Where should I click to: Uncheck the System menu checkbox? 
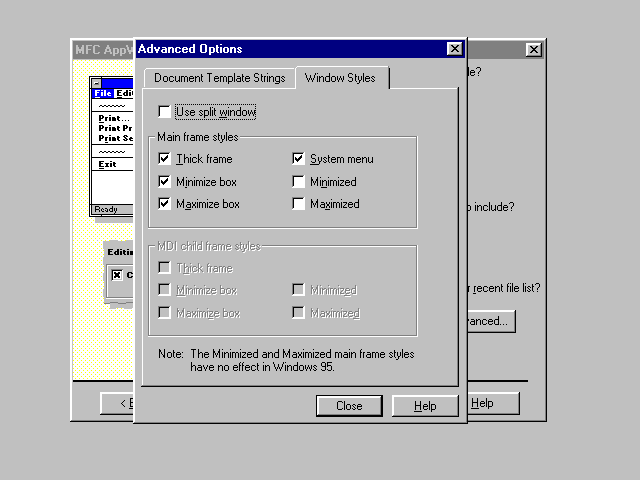coord(299,159)
